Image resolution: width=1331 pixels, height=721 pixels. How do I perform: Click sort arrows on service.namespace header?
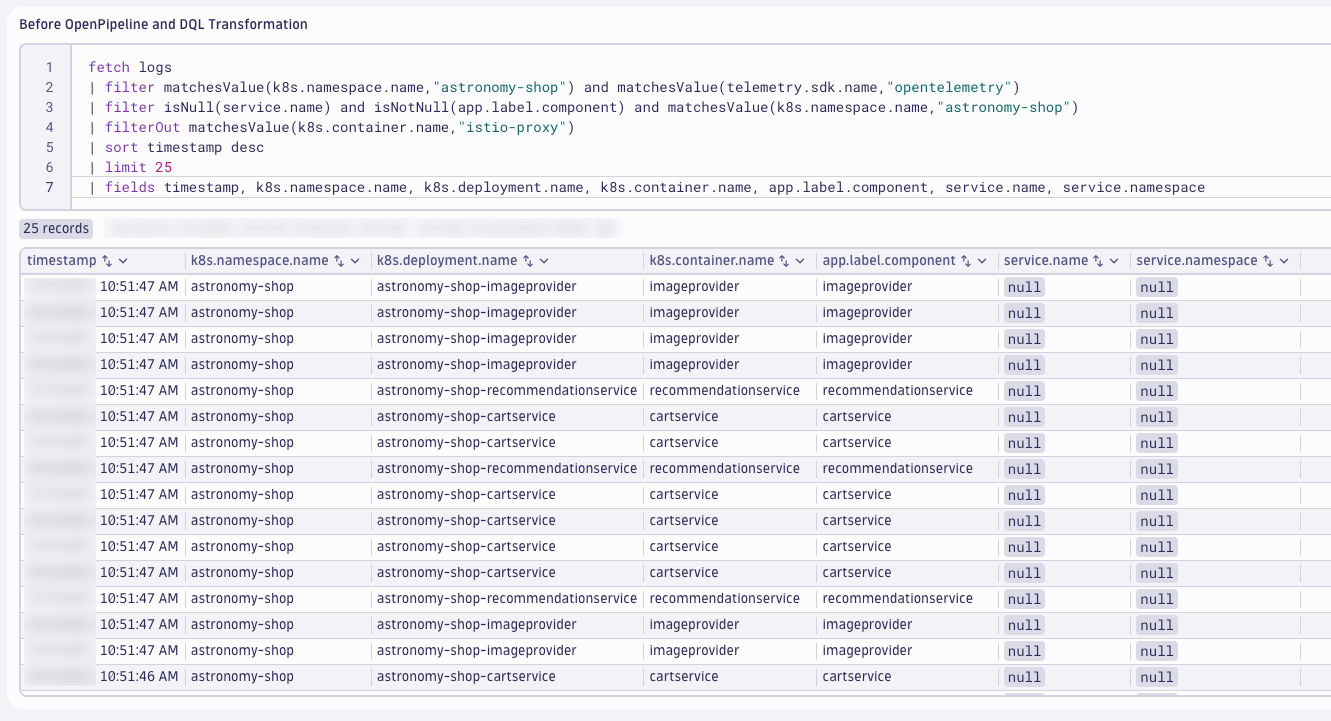1268,261
